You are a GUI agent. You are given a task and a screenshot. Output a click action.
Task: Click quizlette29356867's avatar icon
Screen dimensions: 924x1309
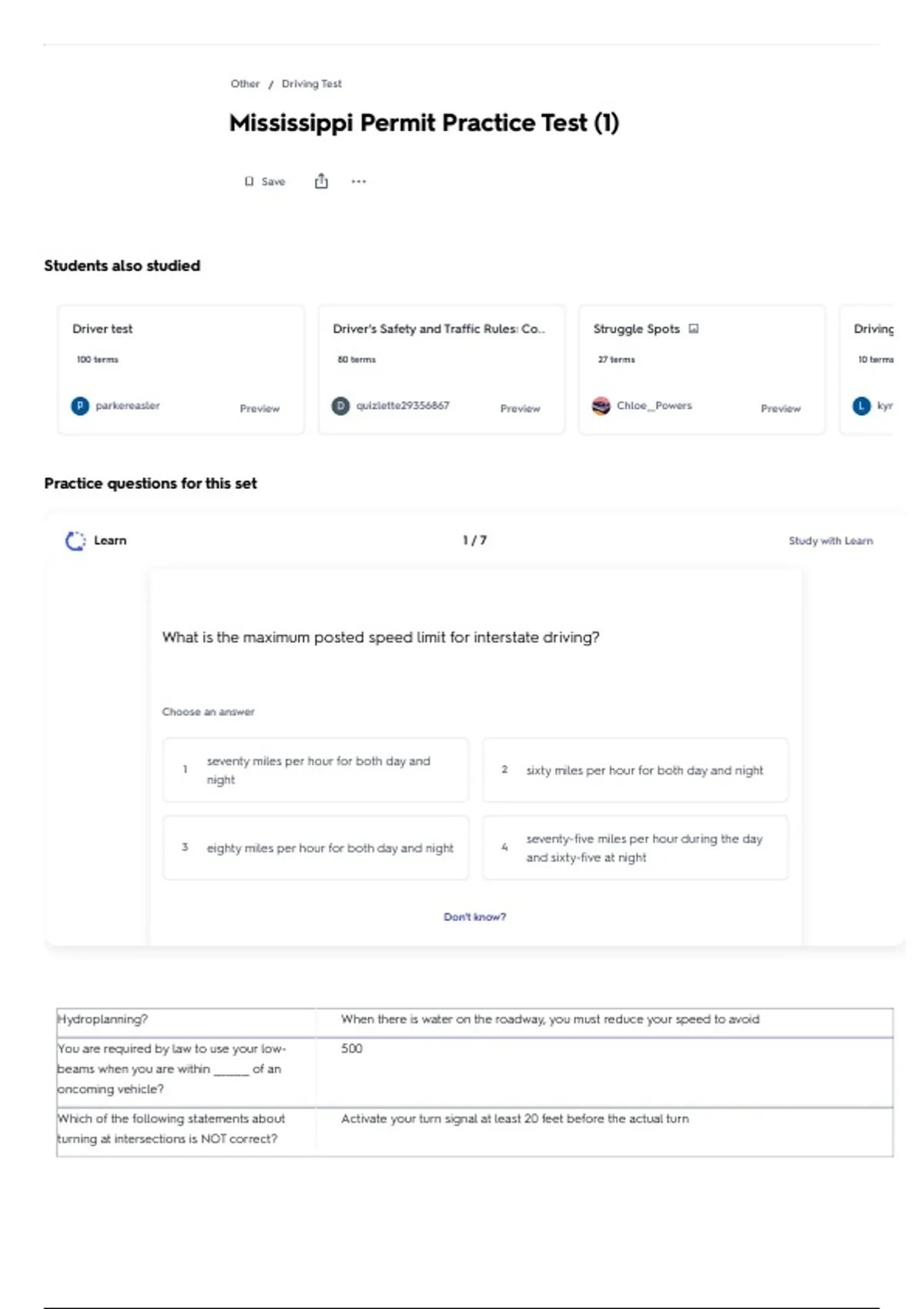pos(340,406)
